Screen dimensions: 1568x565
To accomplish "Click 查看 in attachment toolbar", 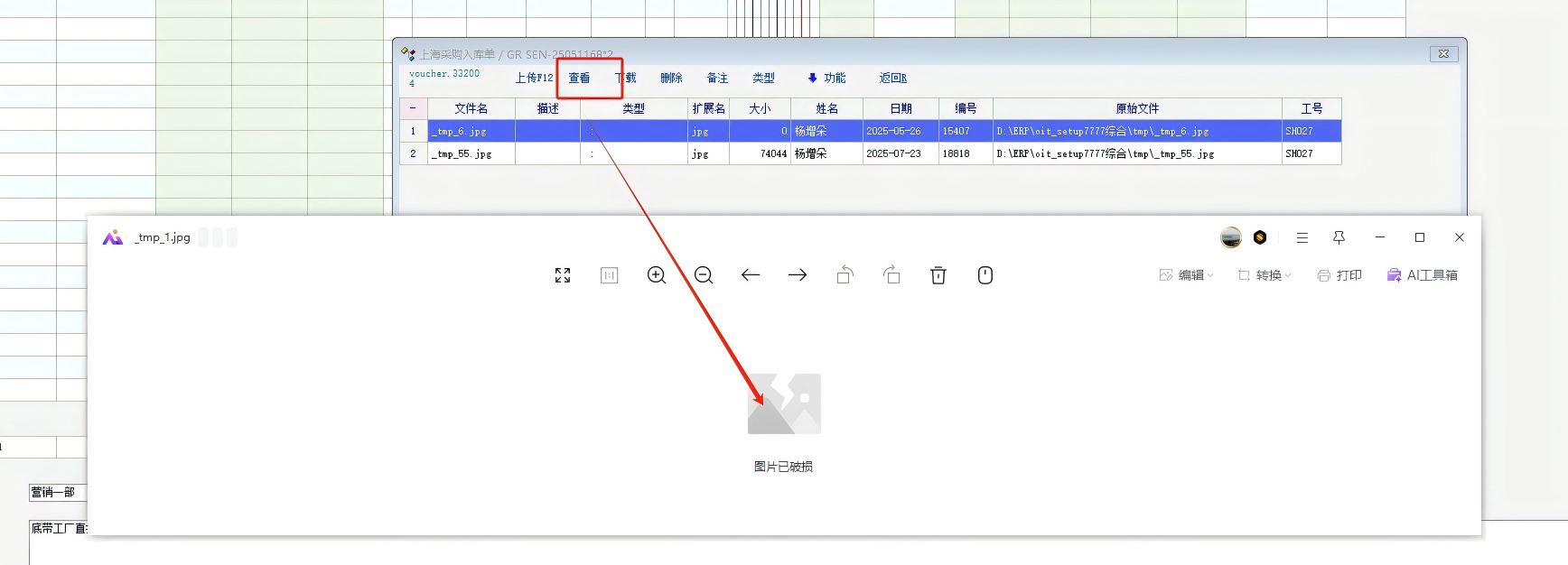I will tap(579, 79).
